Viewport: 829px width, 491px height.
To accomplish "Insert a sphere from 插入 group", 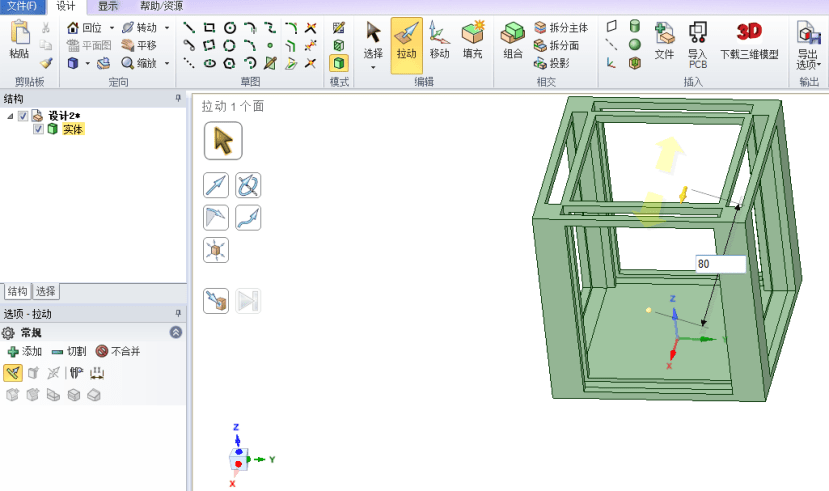I will pos(634,45).
